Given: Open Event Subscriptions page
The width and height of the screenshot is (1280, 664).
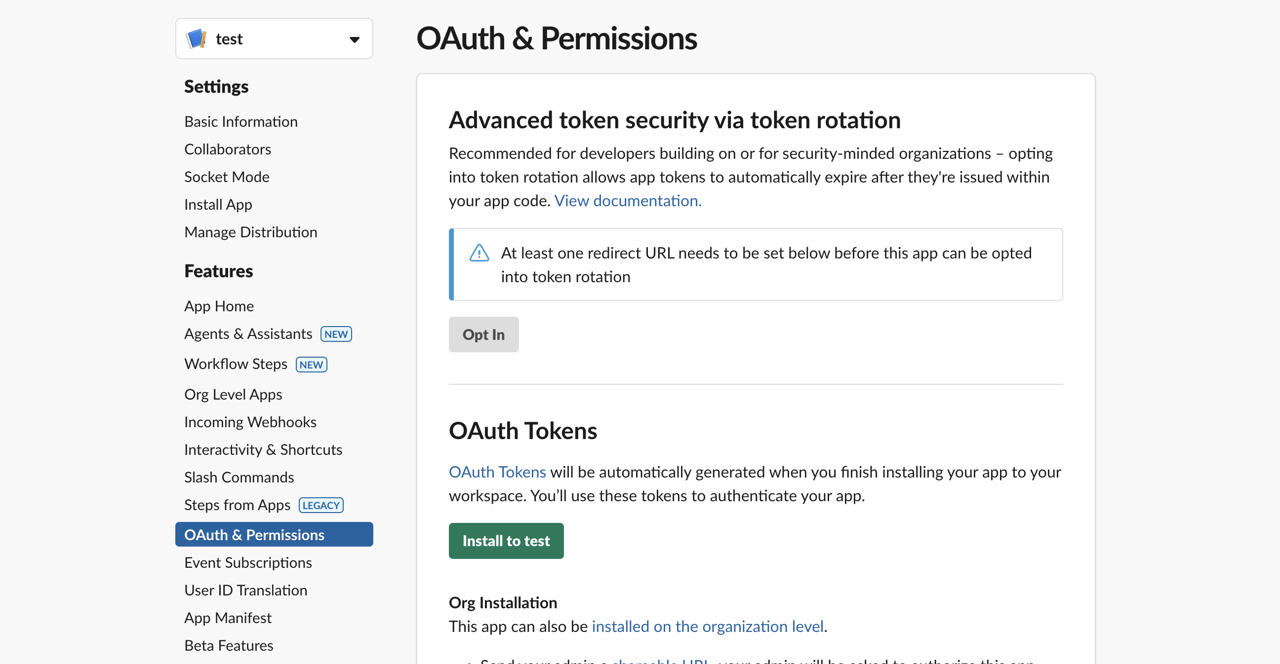Looking at the screenshot, I should coord(248,562).
